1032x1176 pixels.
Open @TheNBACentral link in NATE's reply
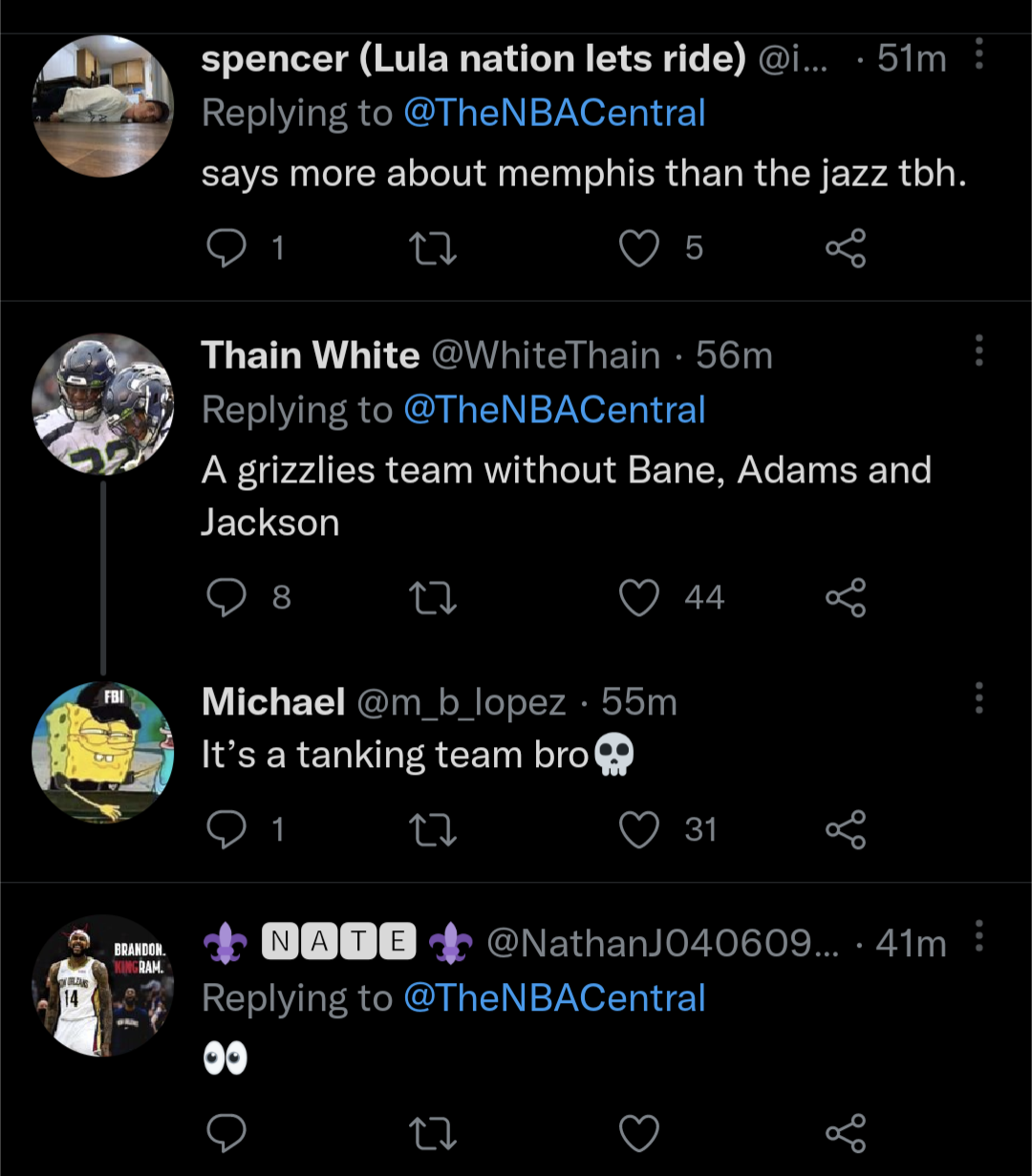(x=554, y=998)
